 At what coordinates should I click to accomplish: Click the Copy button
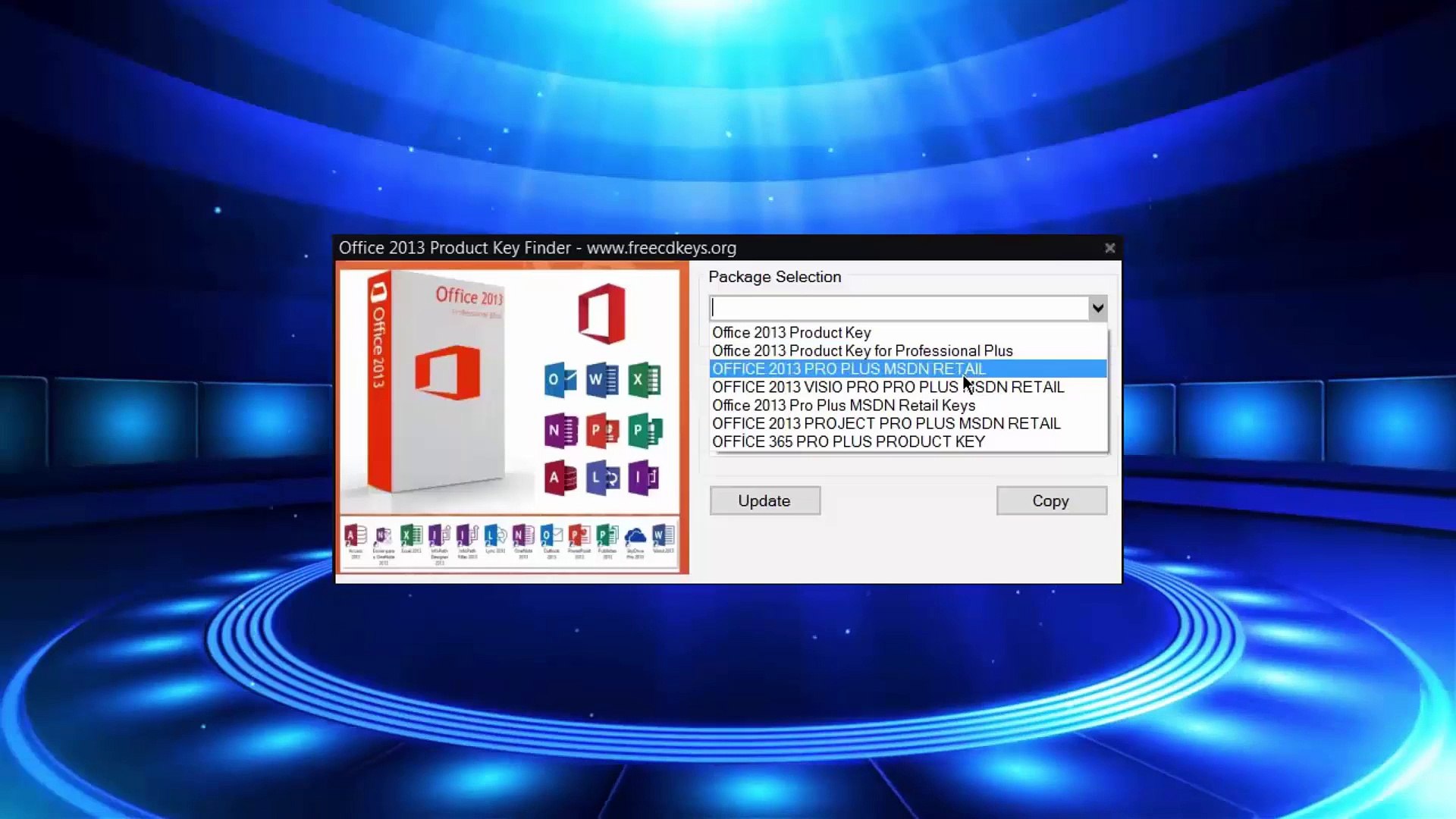[1051, 500]
